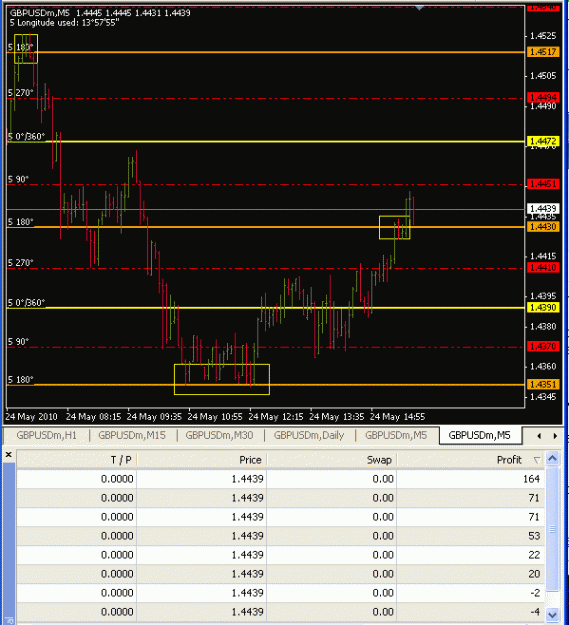This screenshot has width=569, height=625.
Task: Click the orders list scrollbar thumb
Action: click(x=552, y=529)
